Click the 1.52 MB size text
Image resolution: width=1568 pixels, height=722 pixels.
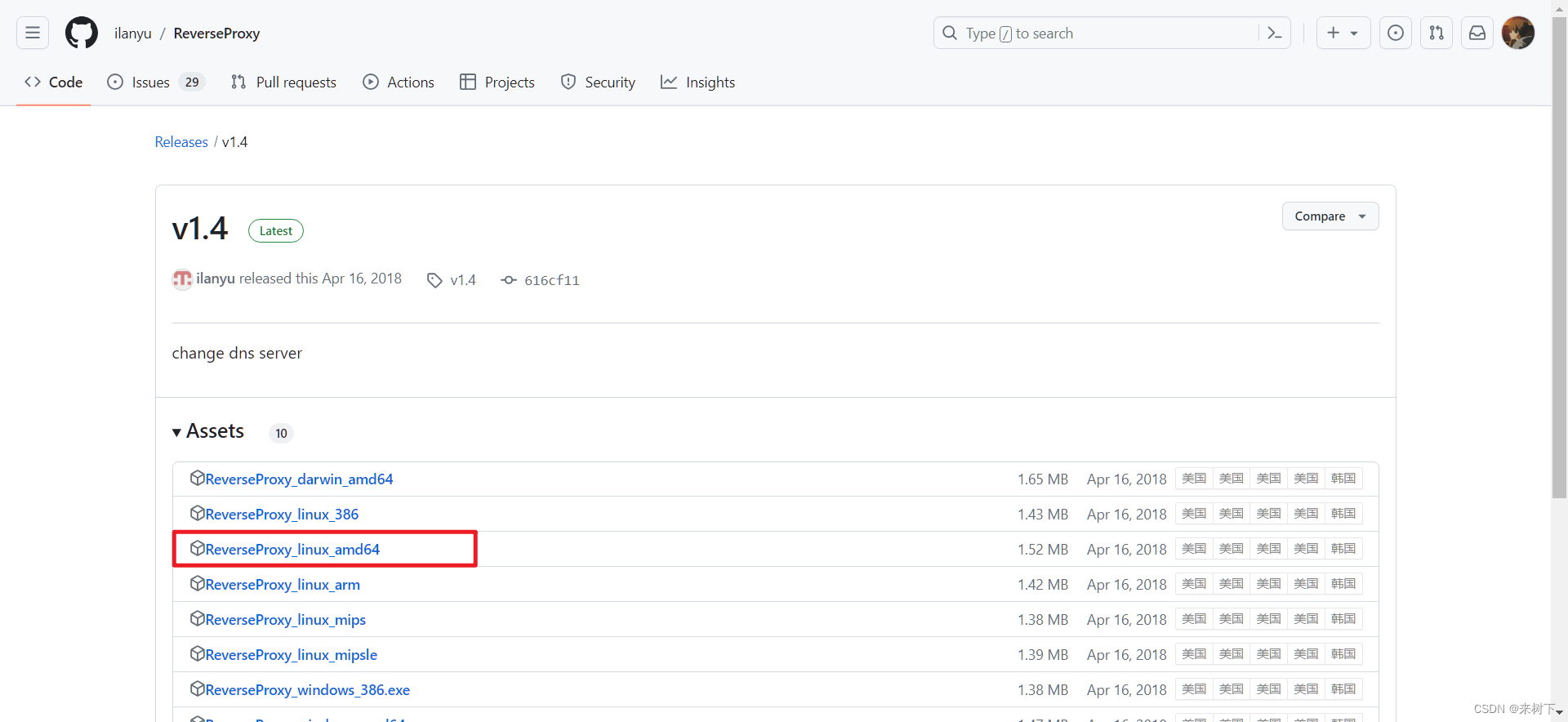[x=1043, y=550]
